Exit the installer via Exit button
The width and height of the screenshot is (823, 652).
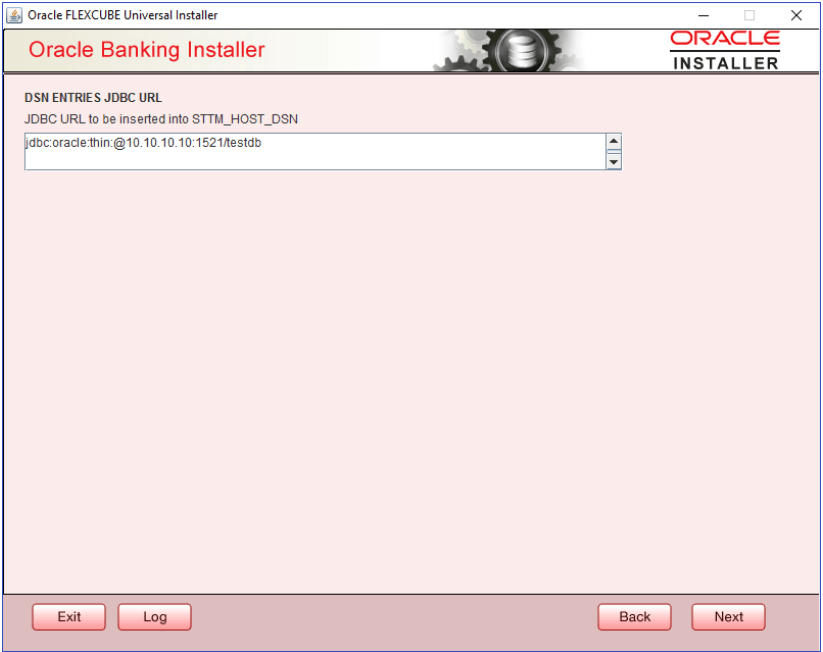tap(69, 617)
